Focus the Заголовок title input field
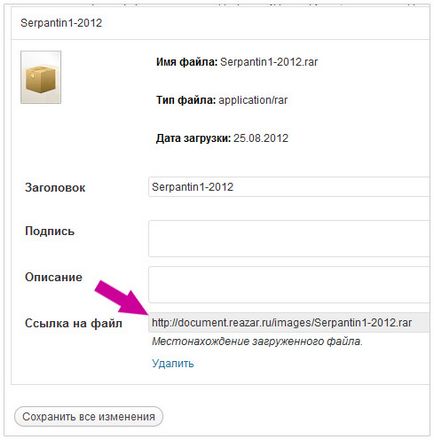434x440 pixels. point(289,187)
